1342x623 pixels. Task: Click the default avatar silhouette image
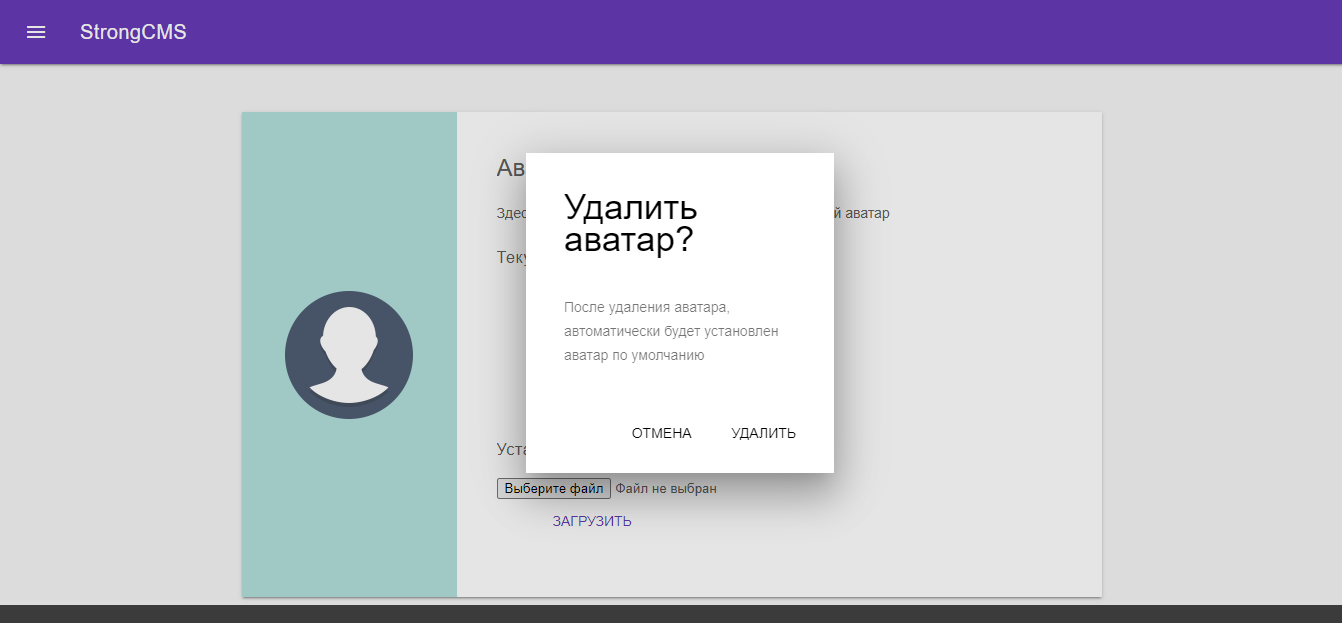349,356
